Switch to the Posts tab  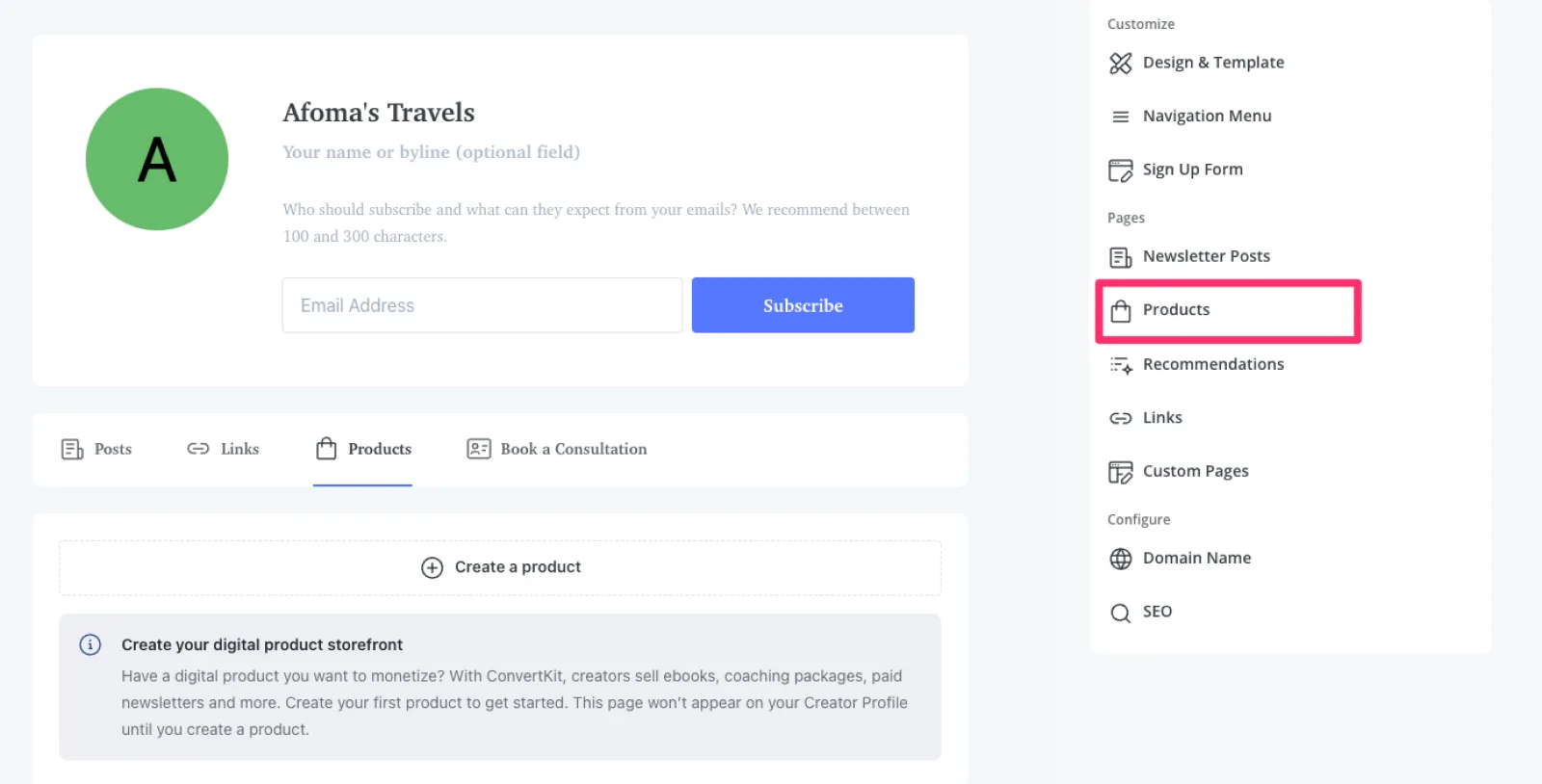tap(96, 449)
